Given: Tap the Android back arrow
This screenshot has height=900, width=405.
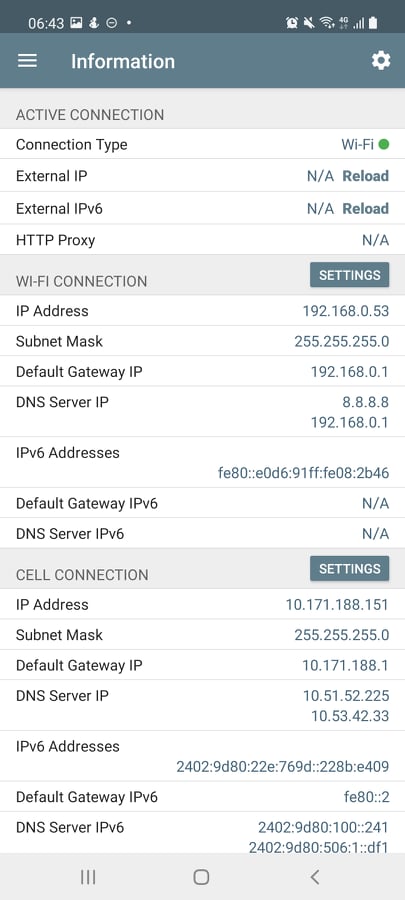Looking at the screenshot, I should 314,876.
